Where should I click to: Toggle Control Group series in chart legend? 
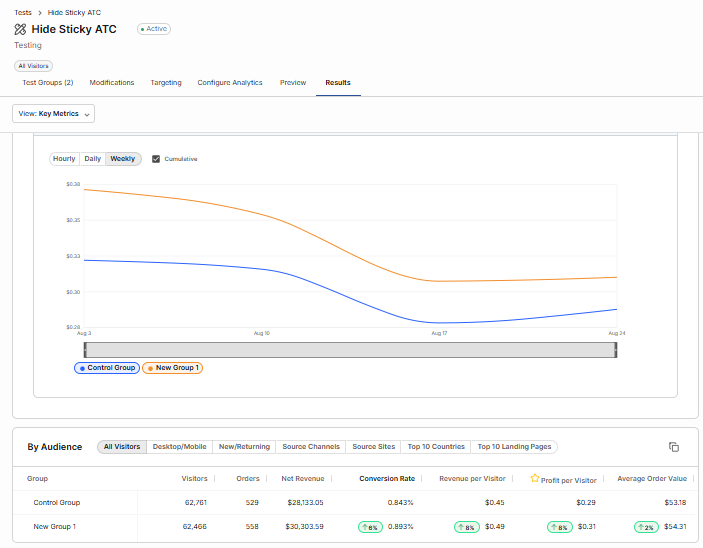point(107,368)
